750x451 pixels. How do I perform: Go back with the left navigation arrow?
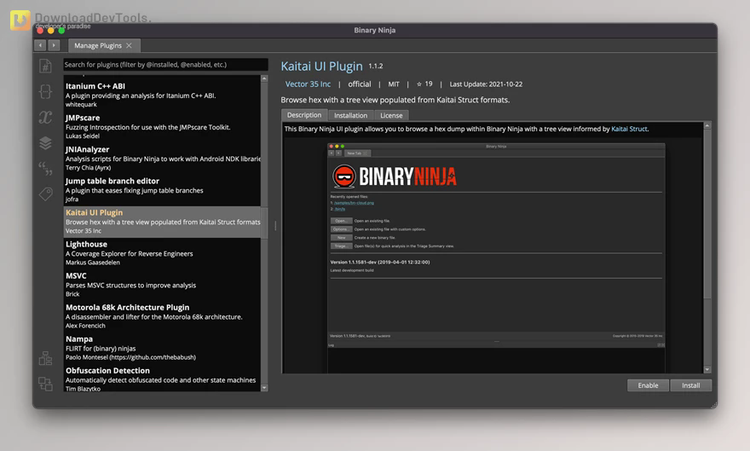click(x=40, y=45)
